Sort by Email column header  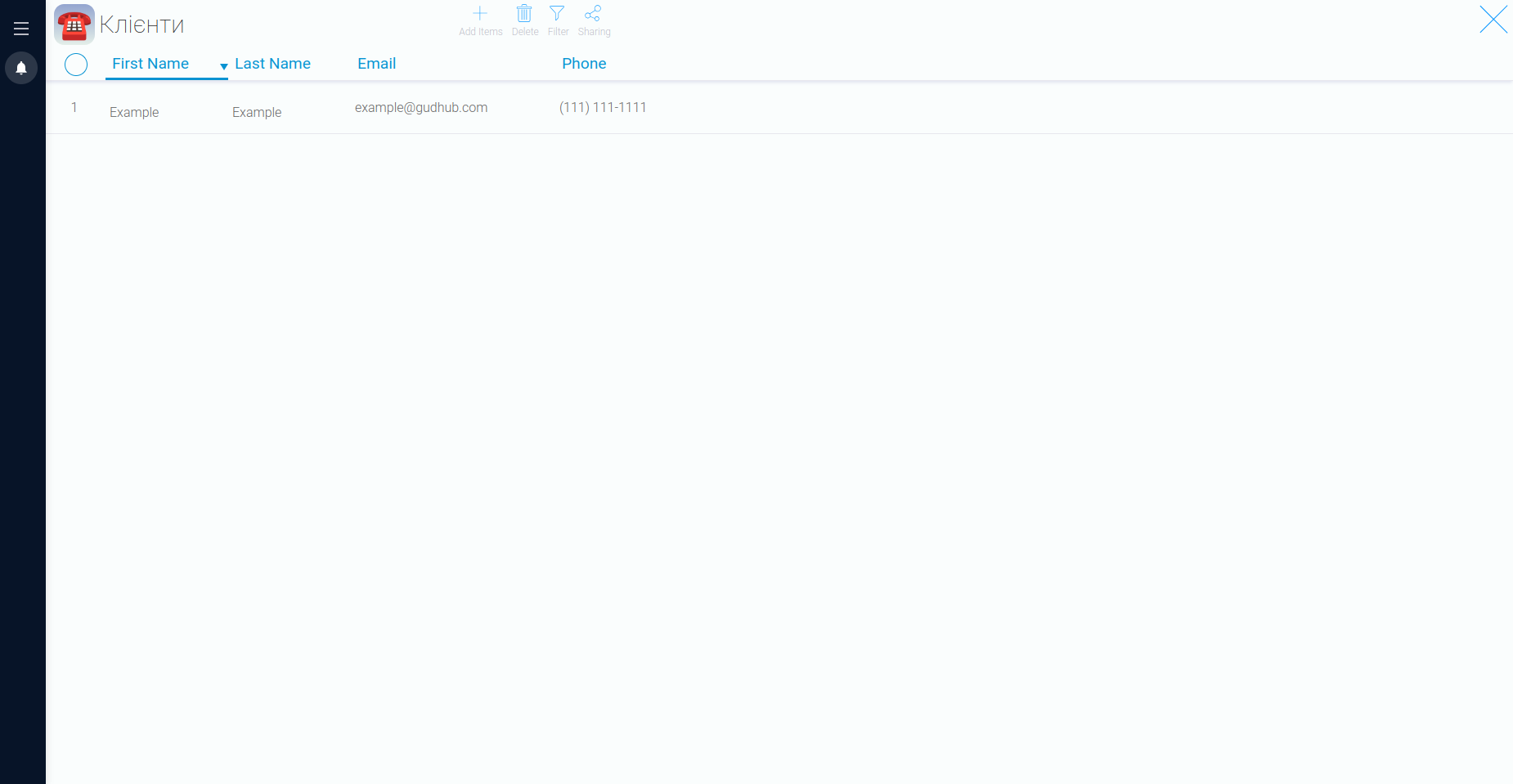click(x=376, y=64)
